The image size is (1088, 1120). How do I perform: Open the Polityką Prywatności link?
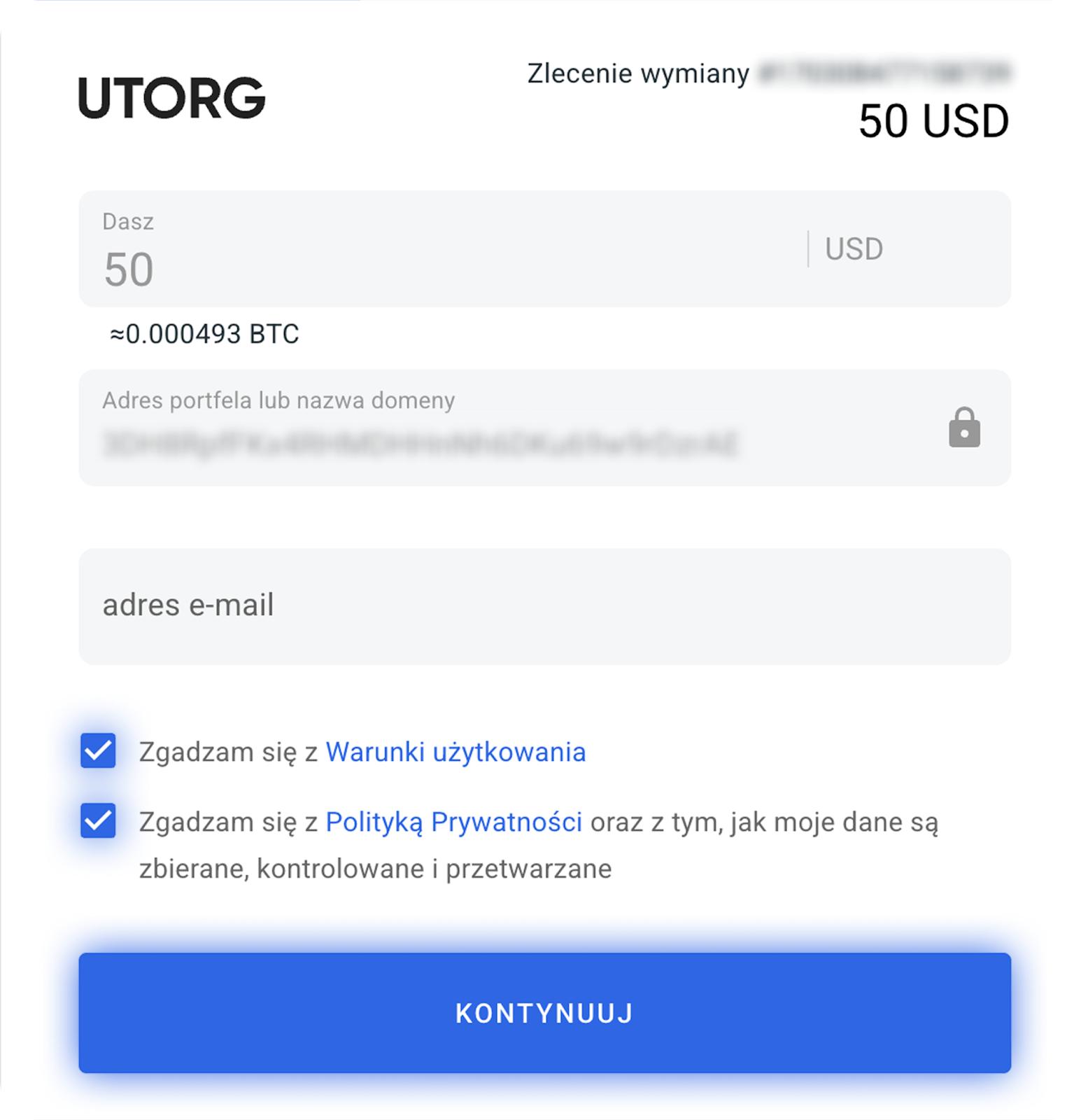point(453,822)
